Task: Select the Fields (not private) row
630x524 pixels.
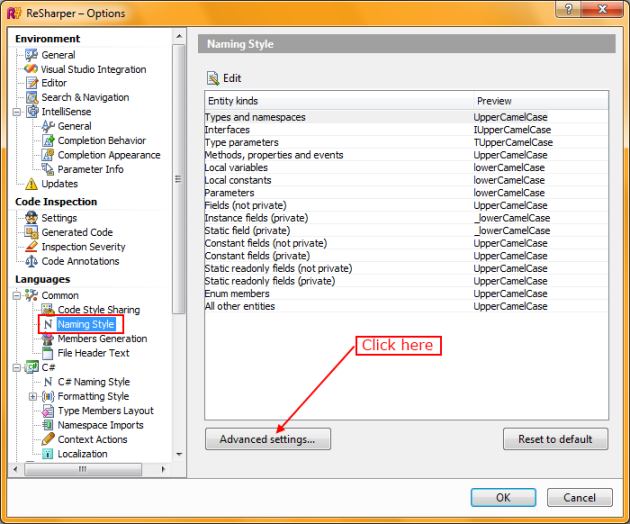Action: pos(406,205)
